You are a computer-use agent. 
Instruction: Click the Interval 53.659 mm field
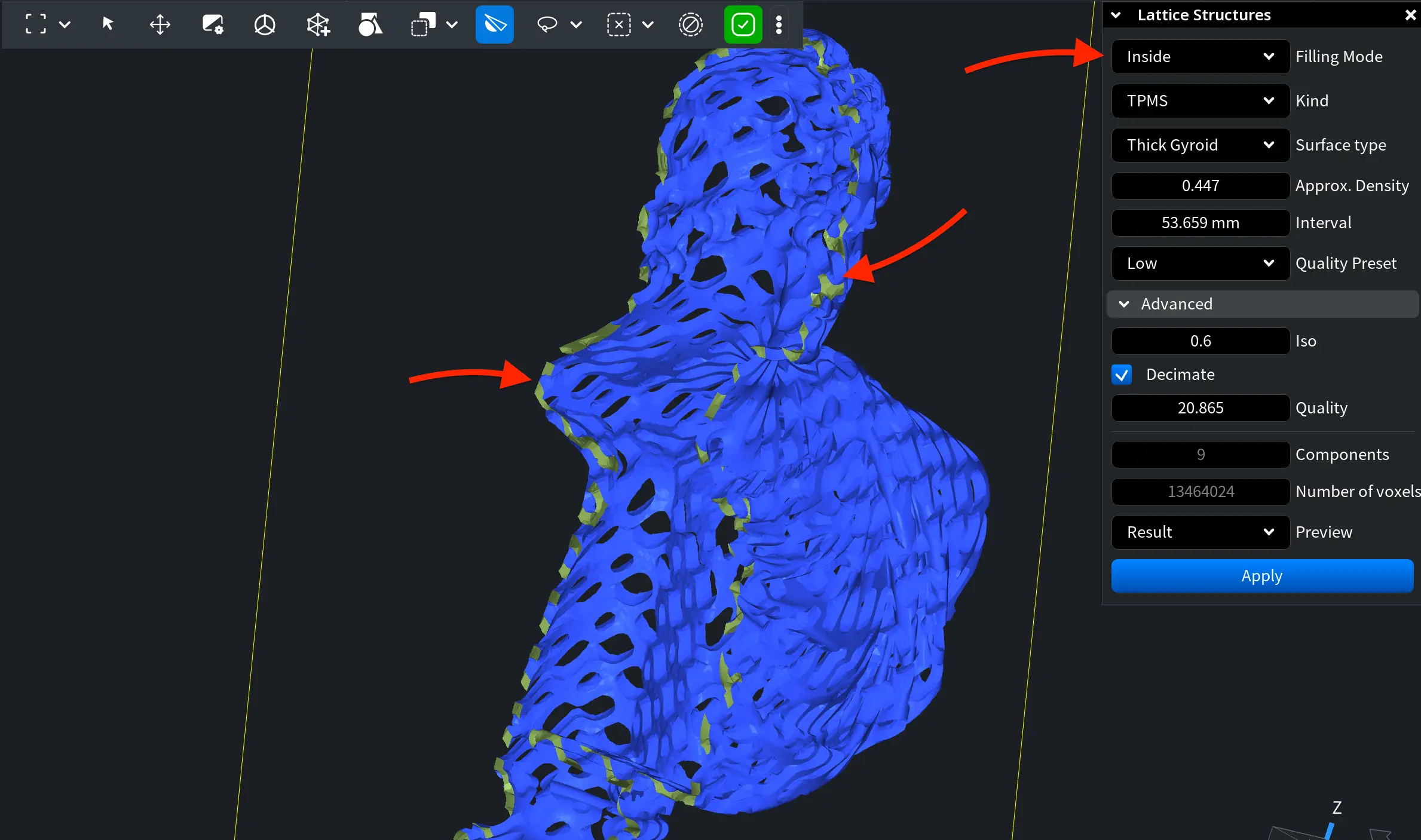[1200, 223]
